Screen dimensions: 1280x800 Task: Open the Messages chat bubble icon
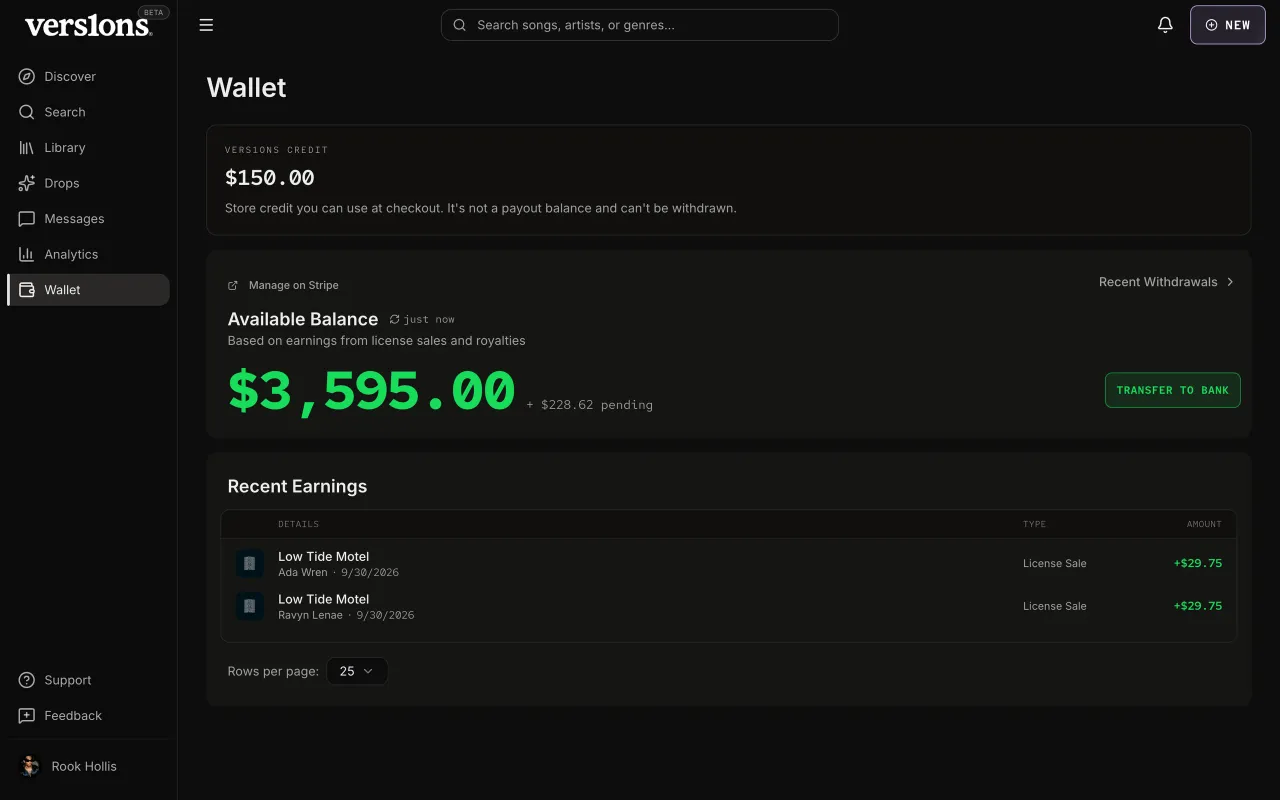(27, 219)
